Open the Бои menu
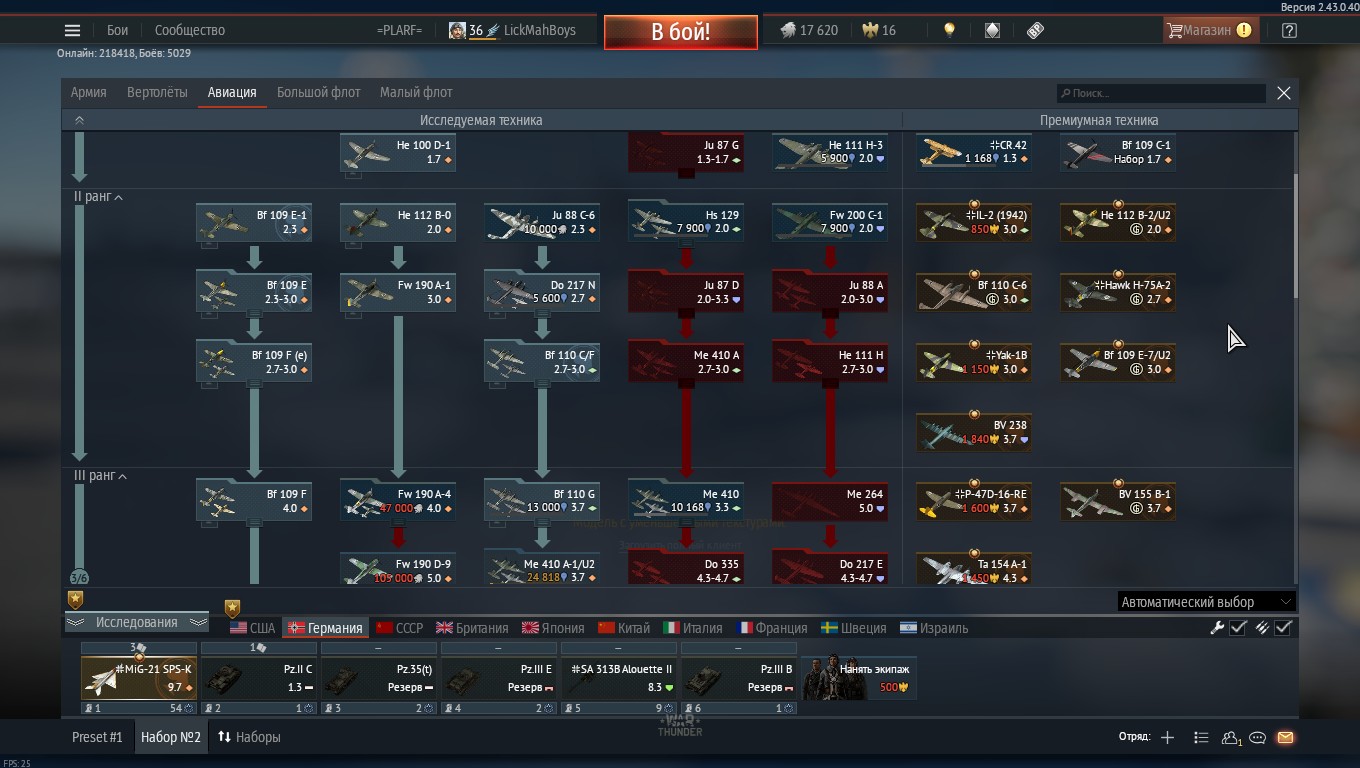 pyautogui.click(x=118, y=30)
